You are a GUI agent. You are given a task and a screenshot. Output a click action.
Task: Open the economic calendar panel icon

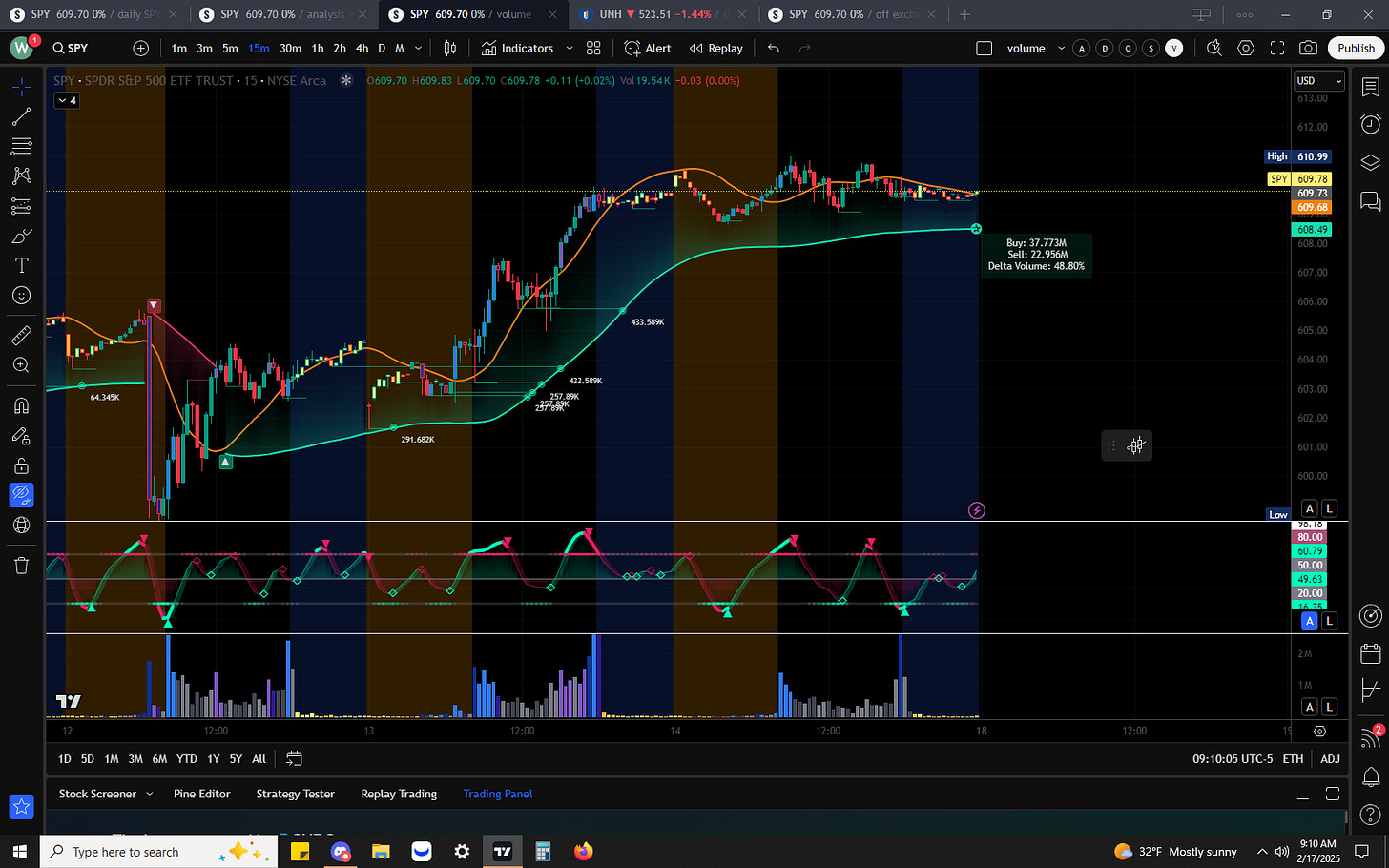tap(1370, 653)
